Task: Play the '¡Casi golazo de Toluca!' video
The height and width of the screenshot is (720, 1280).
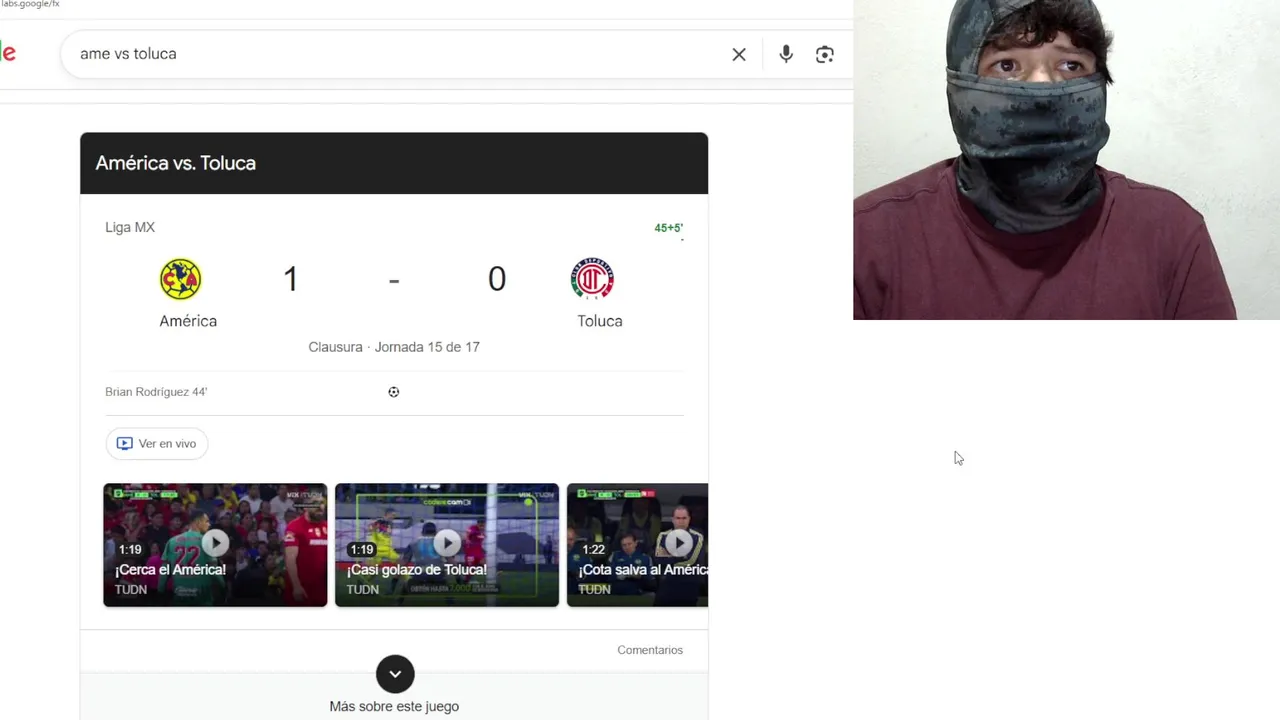Action: pyautogui.click(x=447, y=545)
